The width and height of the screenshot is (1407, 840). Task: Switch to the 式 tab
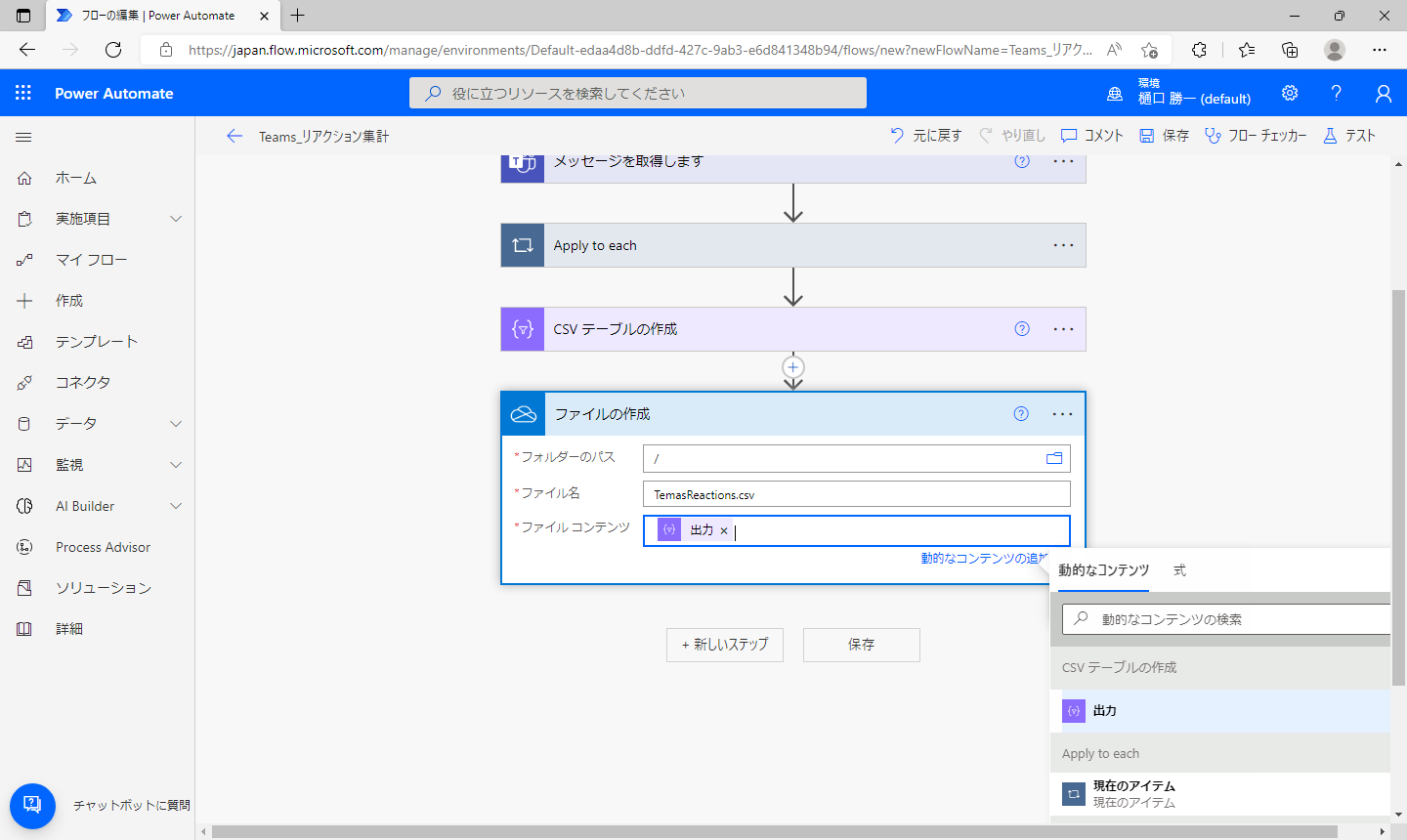click(x=1179, y=570)
